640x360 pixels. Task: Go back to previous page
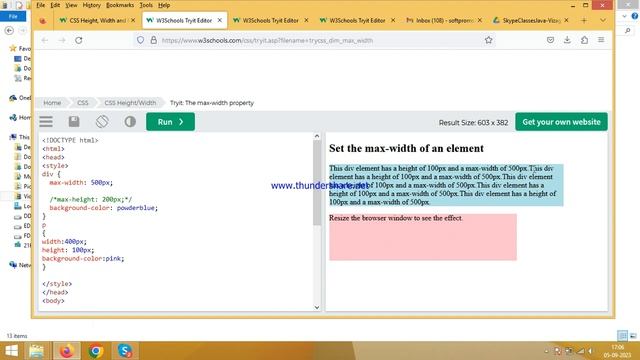coord(45,40)
